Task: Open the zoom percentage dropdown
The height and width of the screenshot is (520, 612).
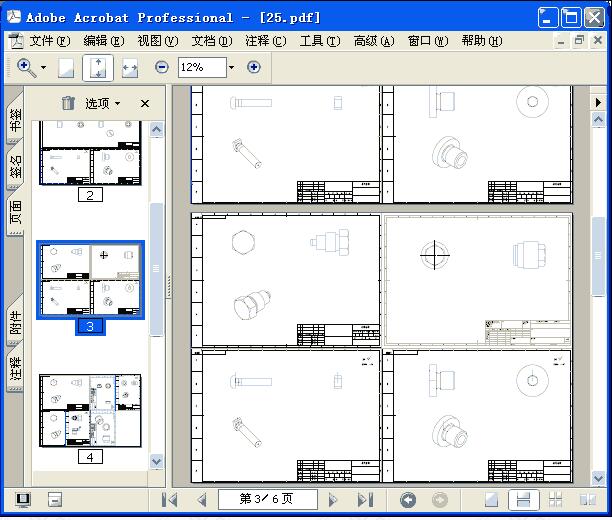Action: click(231, 67)
